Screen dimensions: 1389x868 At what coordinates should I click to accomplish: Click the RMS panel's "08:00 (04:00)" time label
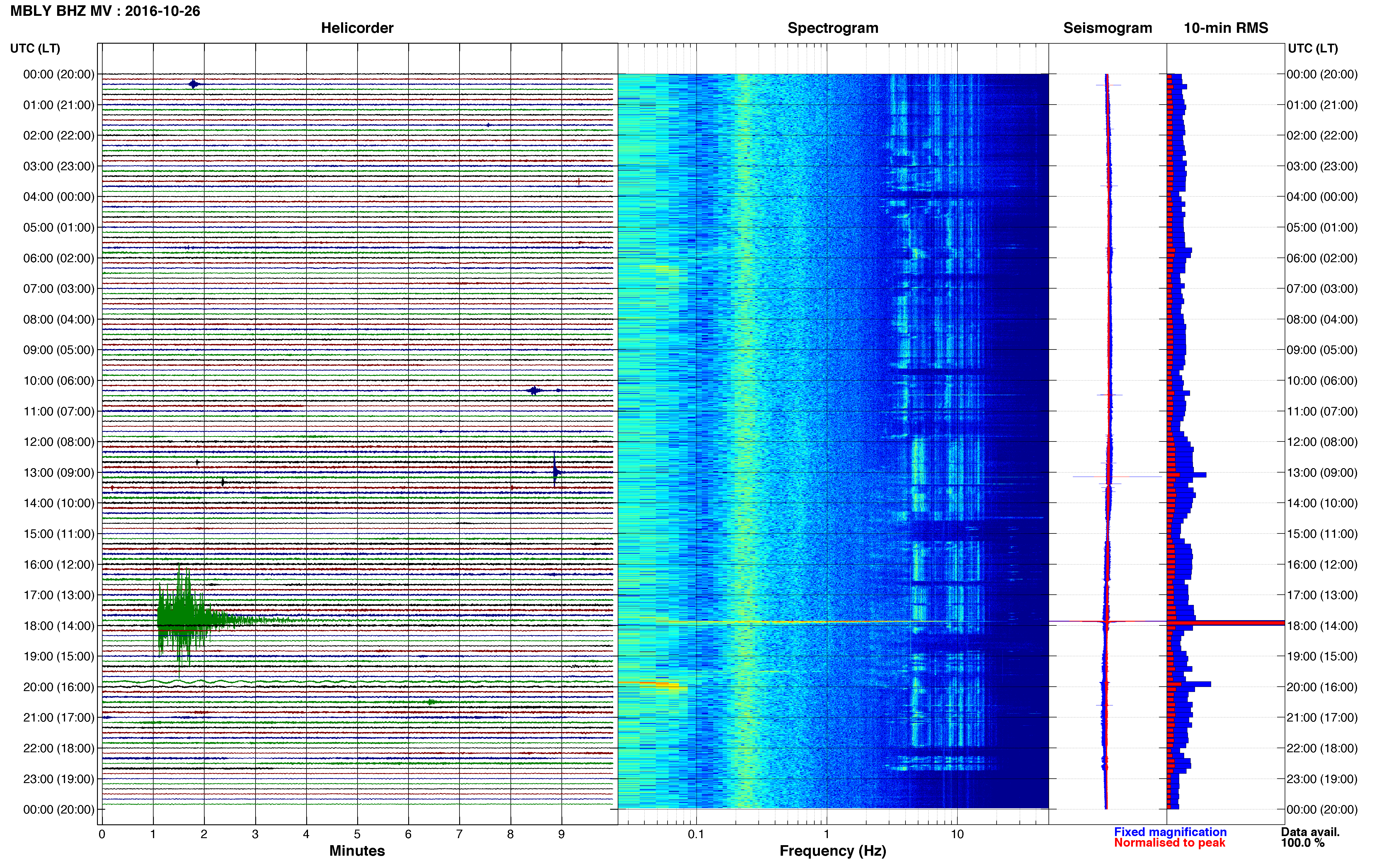tap(1322, 319)
